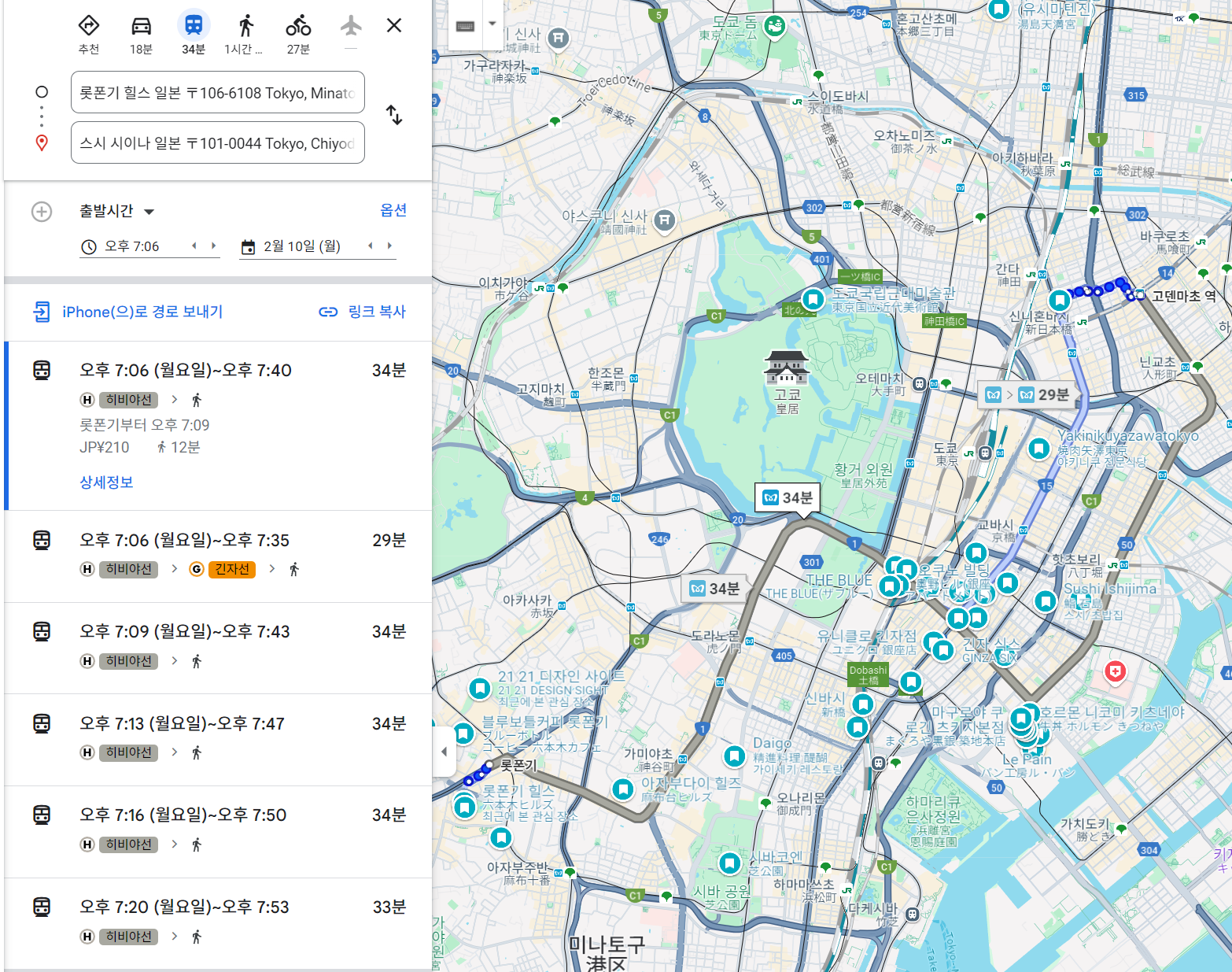Viewport: 1232px width, 972px height.
Task: Open 상세정보 details for the first route
Action: tap(106, 482)
